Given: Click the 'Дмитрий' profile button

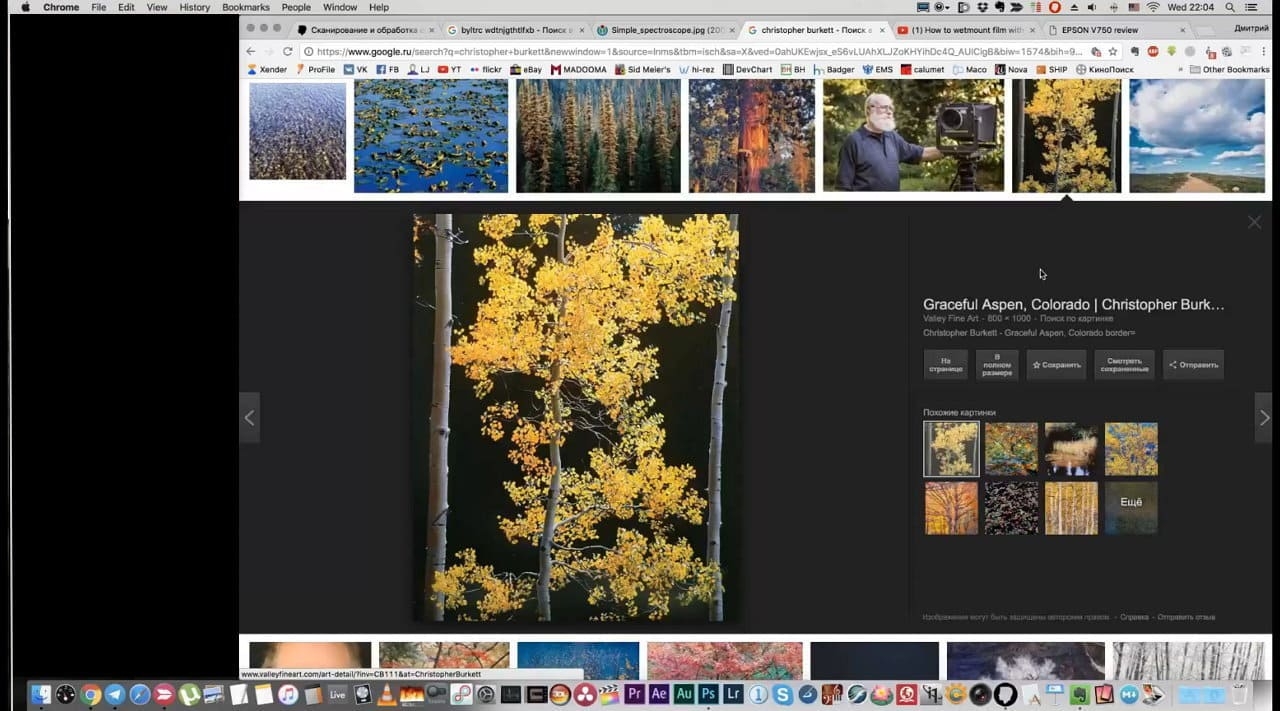Looking at the screenshot, I should tap(1251, 29).
